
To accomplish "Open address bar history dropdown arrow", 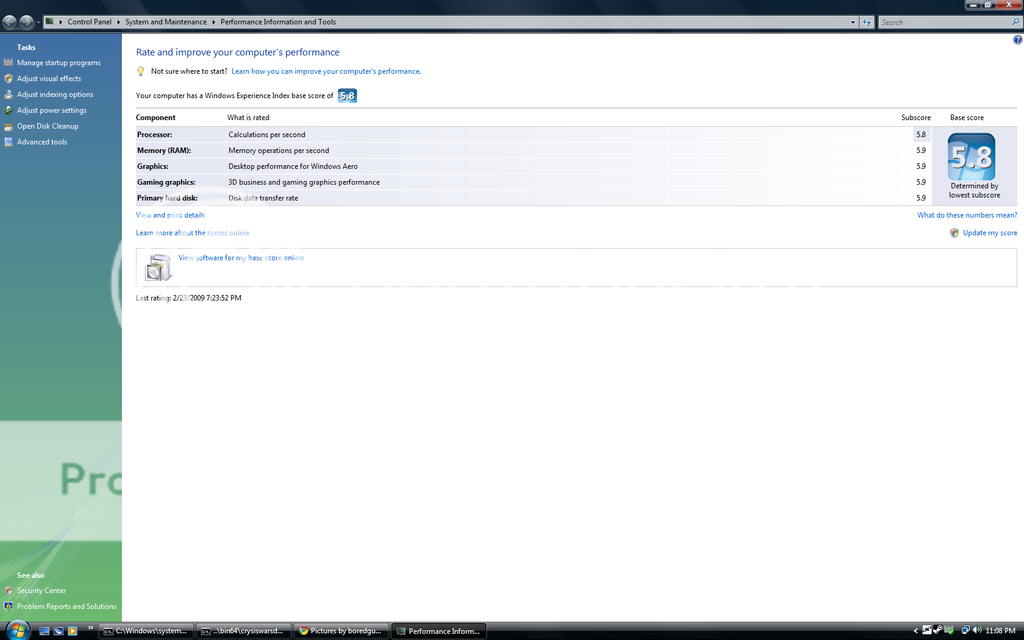I will (853, 22).
